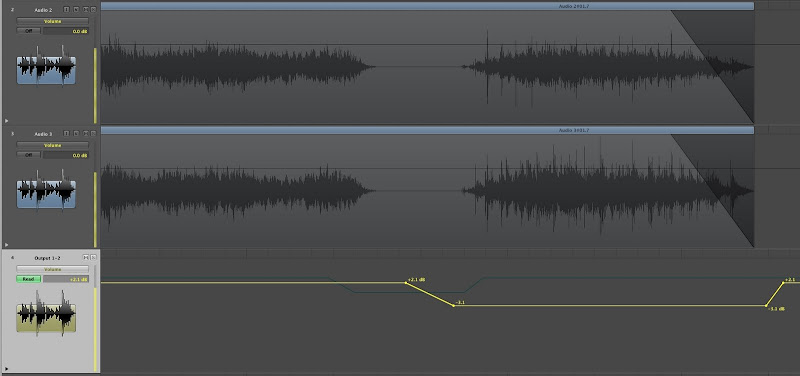The height and width of the screenshot is (376, 800).
Task: Mute the Audio 3 track
Action: click(x=85, y=133)
